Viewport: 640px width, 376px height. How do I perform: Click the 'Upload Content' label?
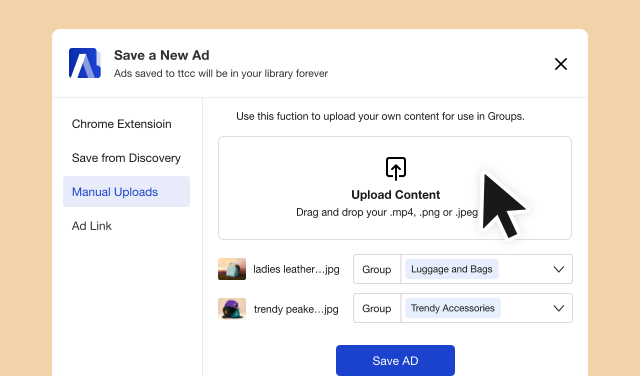(396, 195)
